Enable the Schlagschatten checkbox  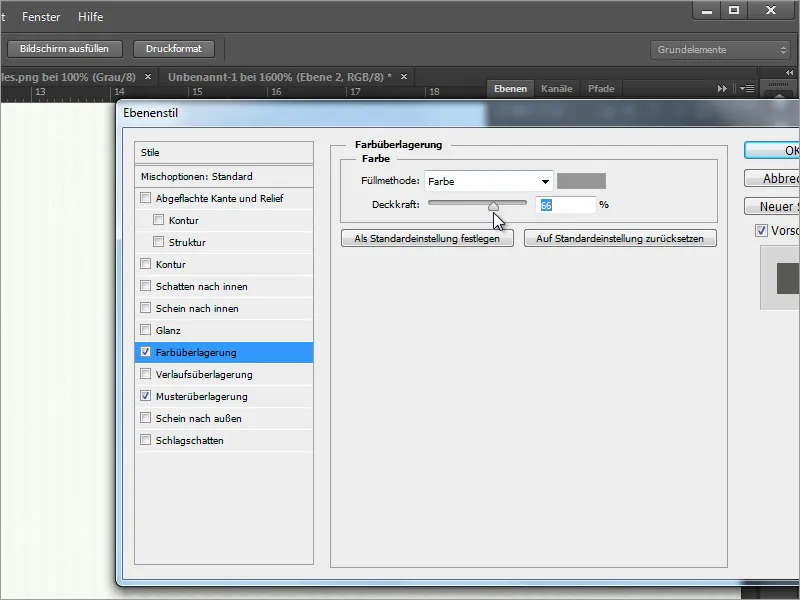[145, 439]
